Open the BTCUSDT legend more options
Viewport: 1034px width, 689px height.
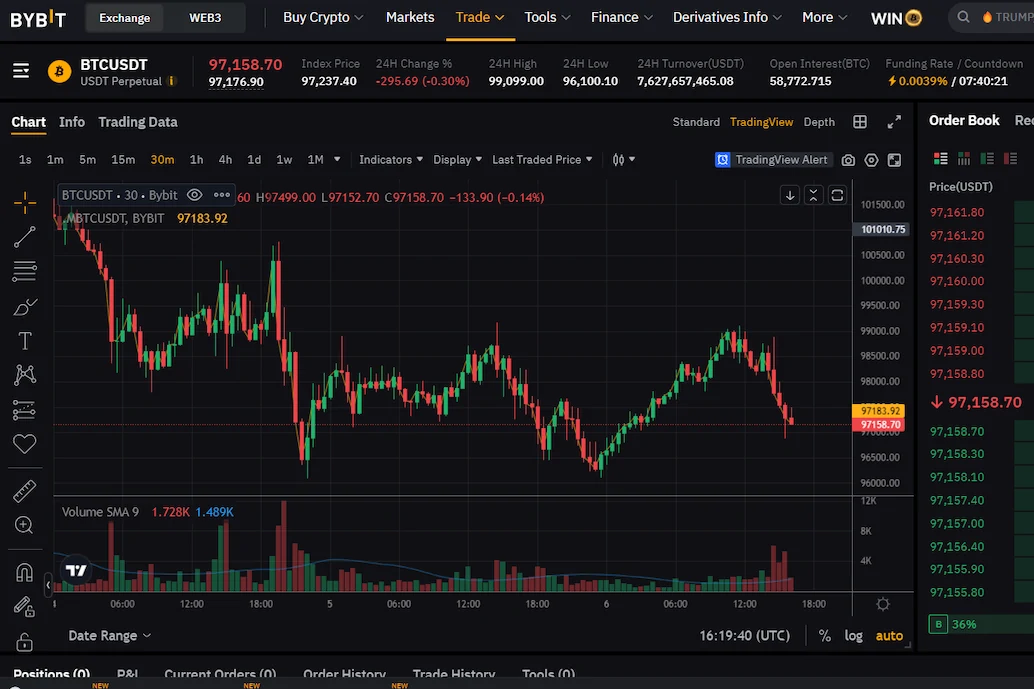pos(222,195)
